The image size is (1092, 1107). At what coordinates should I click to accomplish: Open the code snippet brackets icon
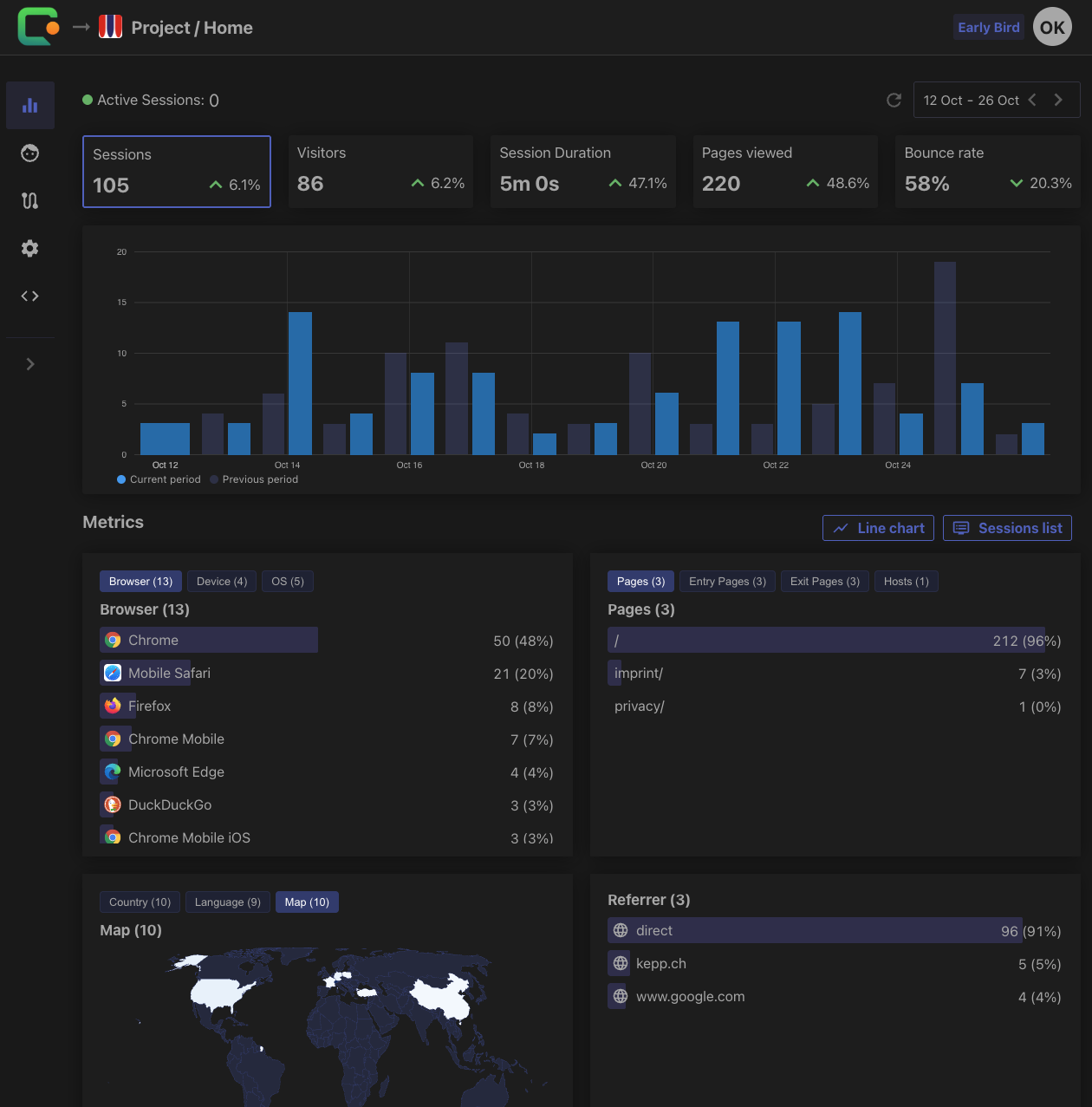tap(30, 296)
